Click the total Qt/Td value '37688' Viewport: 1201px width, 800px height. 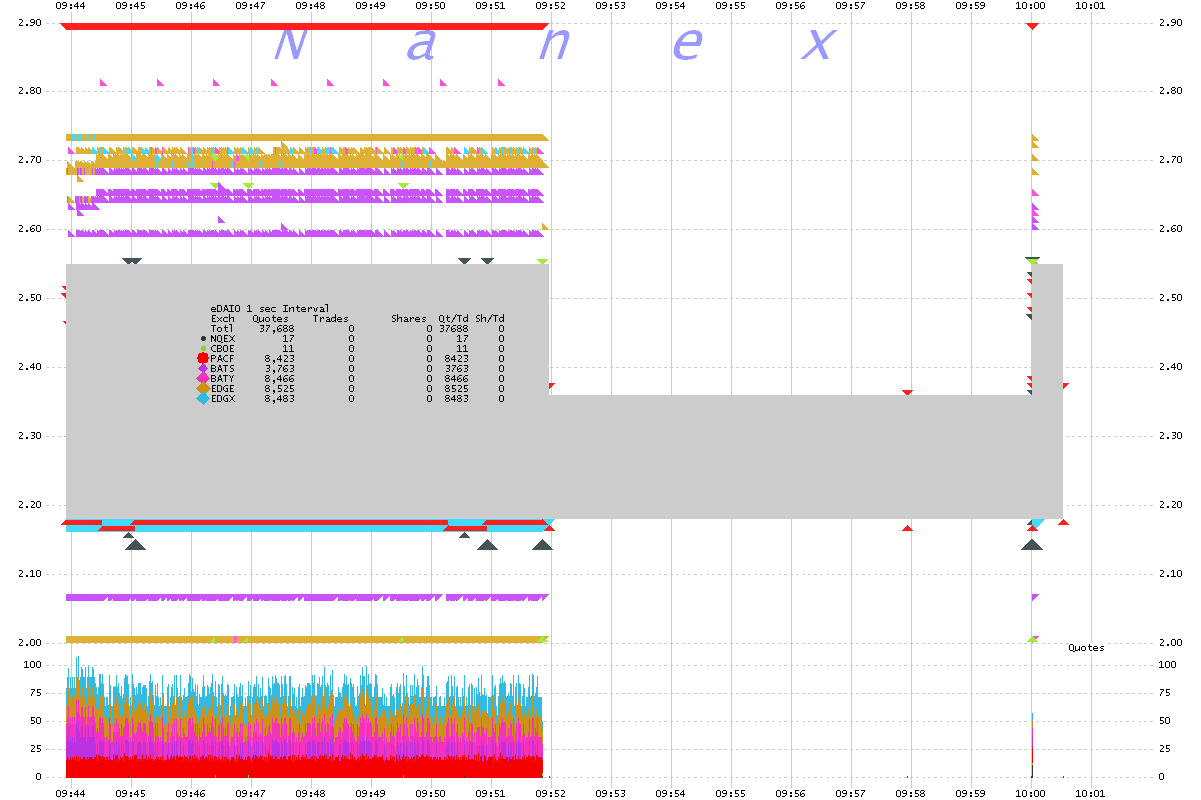(x=453, y=328)
